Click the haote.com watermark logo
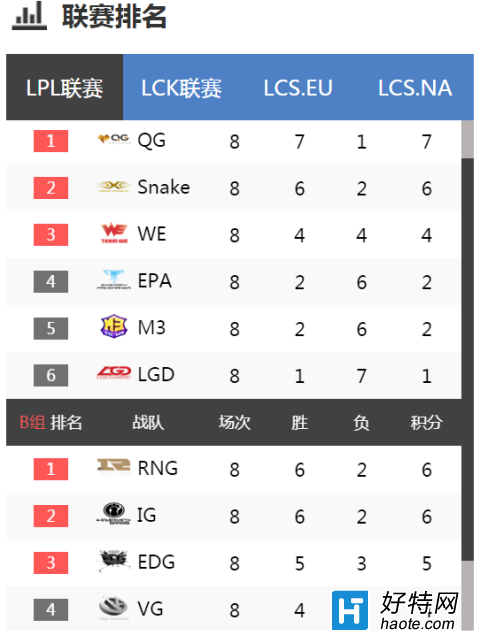Image resolution: width=480 pixels, height=643 pixels. click(395, 611)
